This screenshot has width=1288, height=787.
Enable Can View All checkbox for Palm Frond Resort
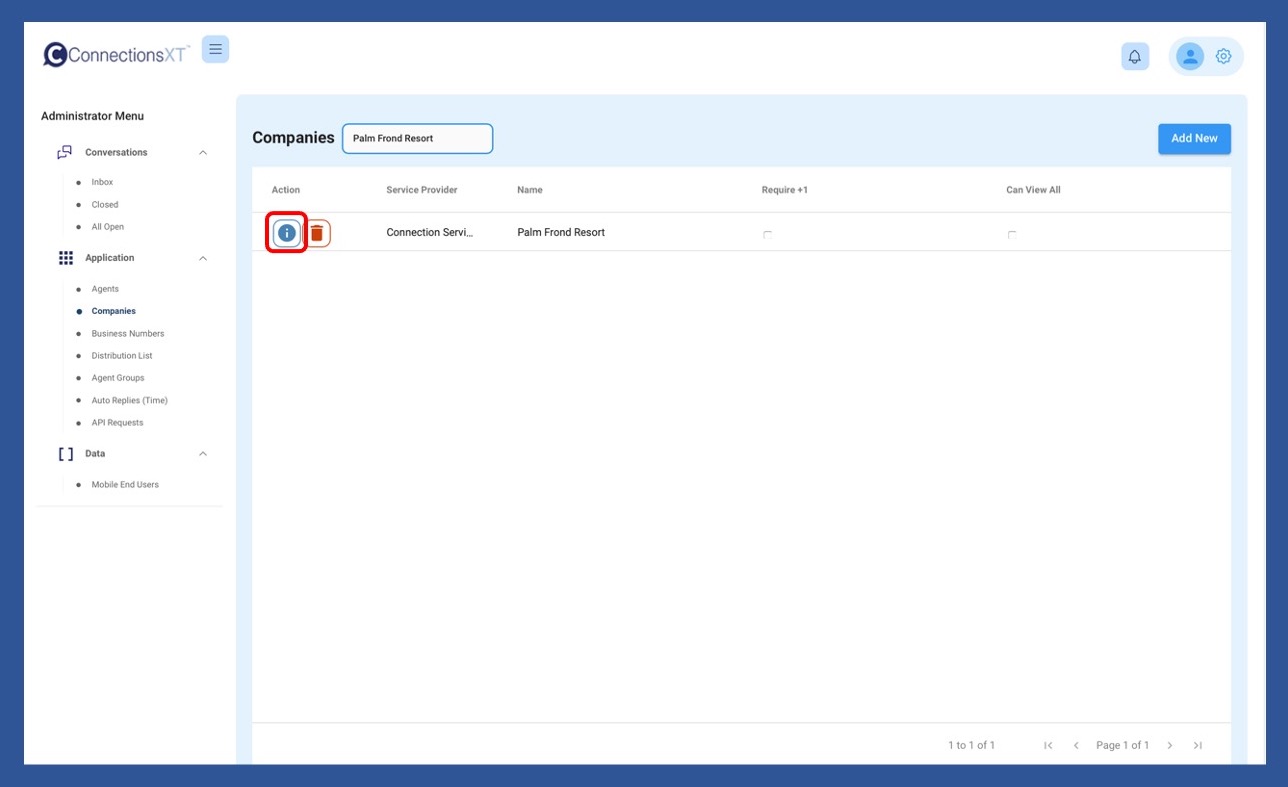tap(1012, 235)
